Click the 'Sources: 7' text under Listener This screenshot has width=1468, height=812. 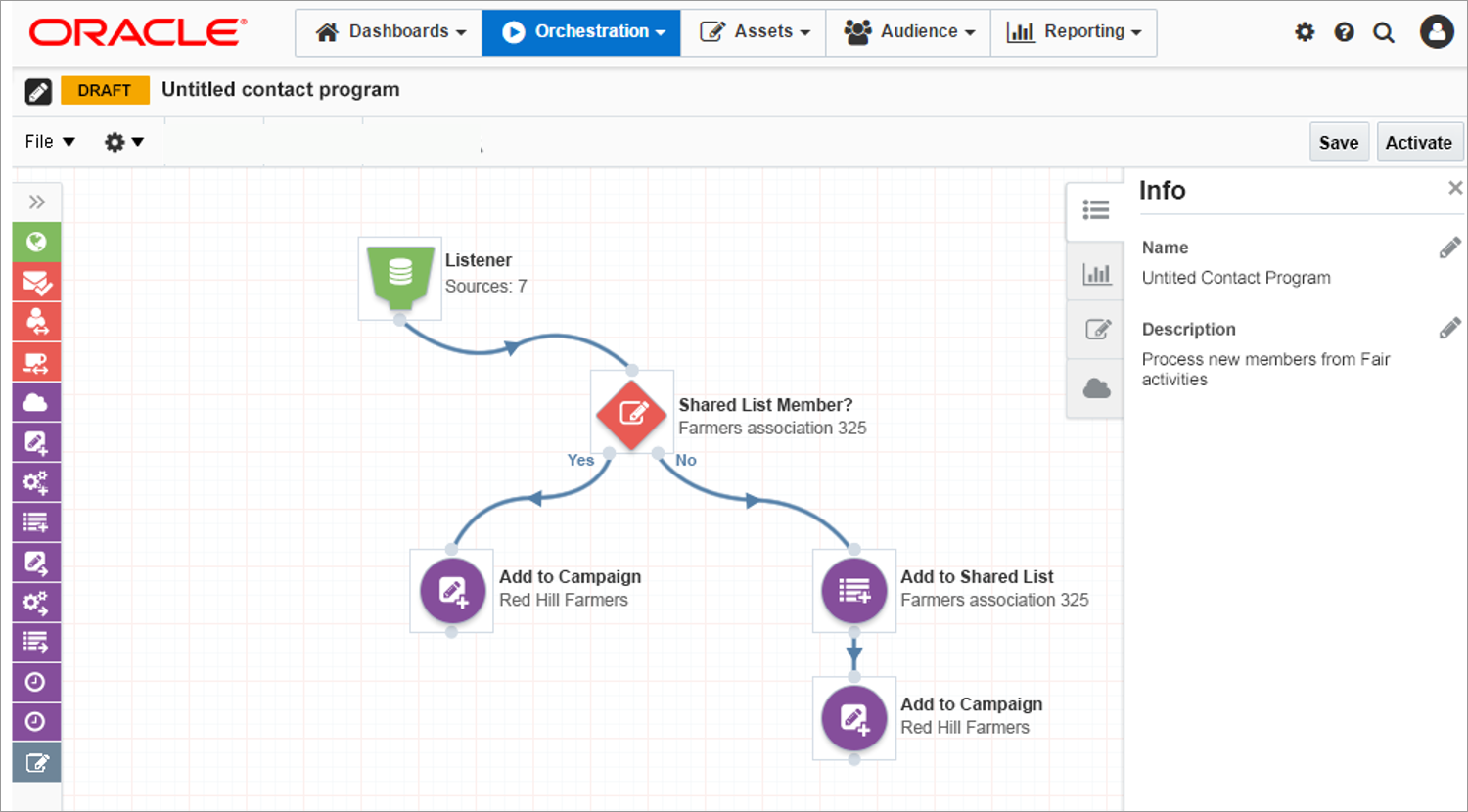pyautogui.click(x=486, y=286)
